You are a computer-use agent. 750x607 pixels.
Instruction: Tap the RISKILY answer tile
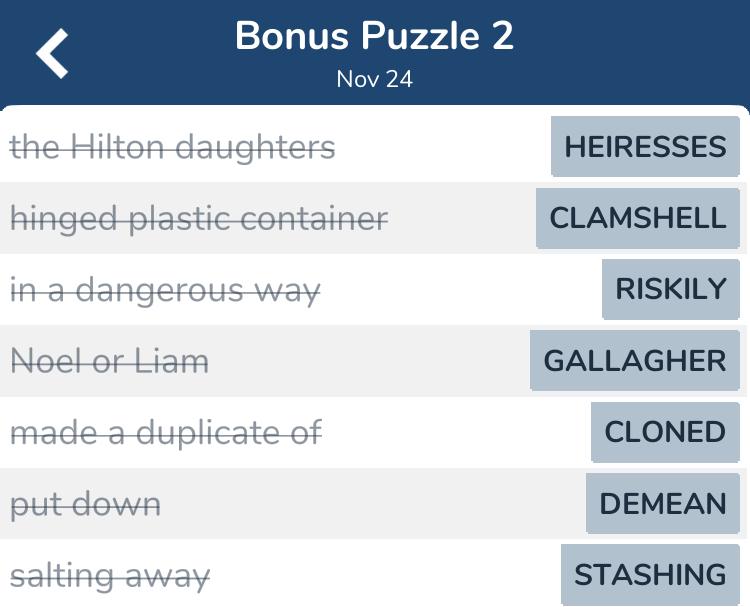pyautogui.click(x=671, y=289)
